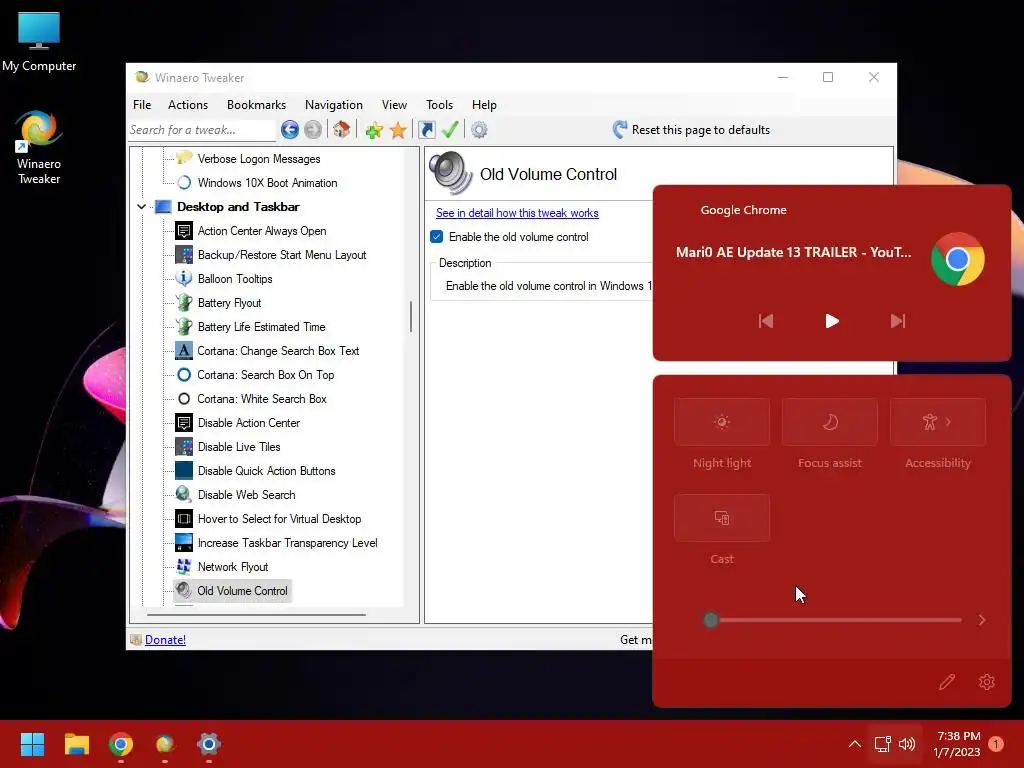The width and height of the screenshot is (1024, 768).
Task: Uncheck Enable the old volume control
Action: coord(437,236)
